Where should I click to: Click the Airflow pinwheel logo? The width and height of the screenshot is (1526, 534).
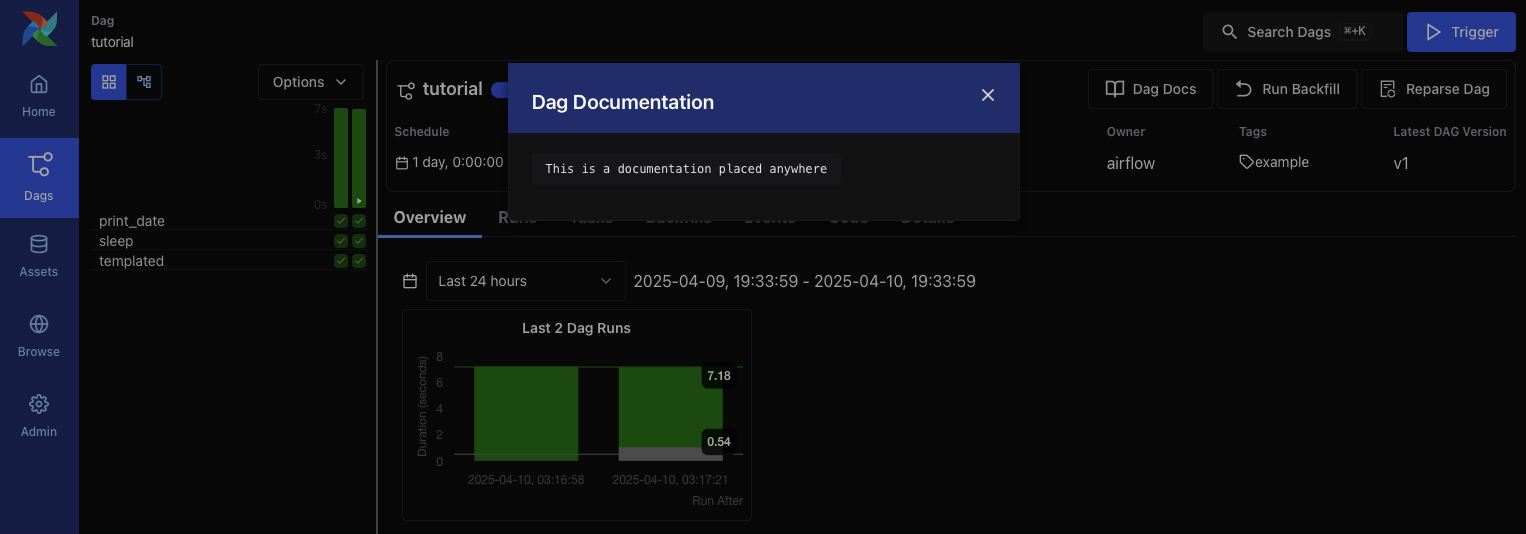coord(39,30)
